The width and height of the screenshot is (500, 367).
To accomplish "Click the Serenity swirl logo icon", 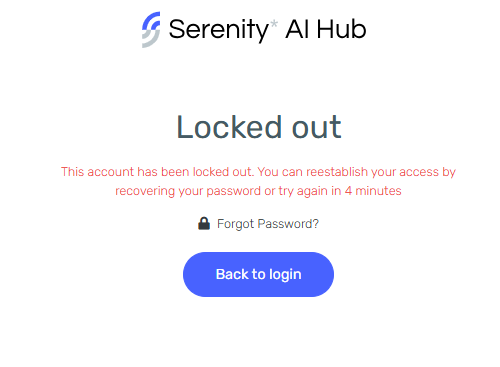I will click(151, 30).
